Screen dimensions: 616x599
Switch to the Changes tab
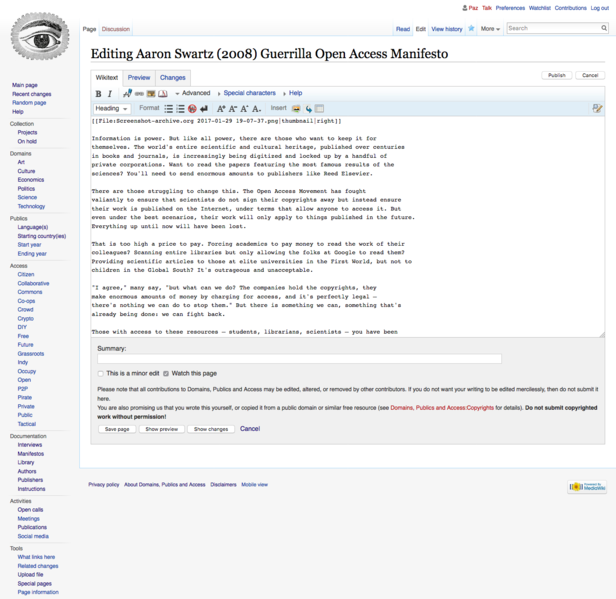pyautogui.click(x=172, y=78)
